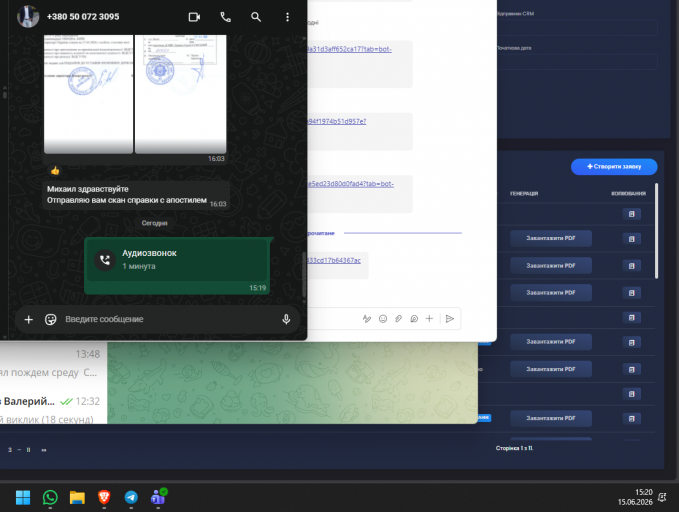Open the WhatsApp emoji and sticker picker

[x=51, y=320]
